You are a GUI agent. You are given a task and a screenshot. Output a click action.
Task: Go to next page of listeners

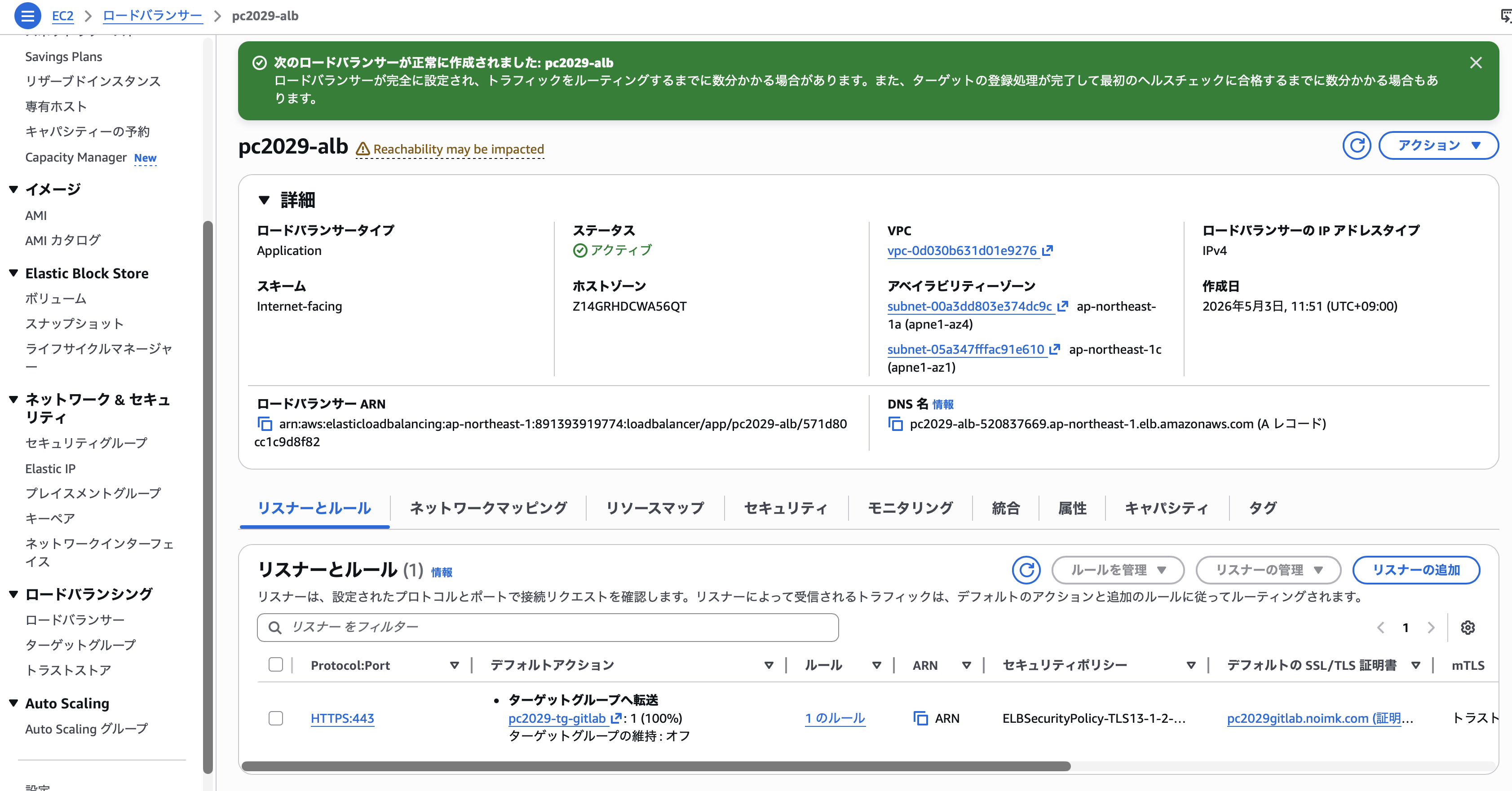(x=1431, y=627)
